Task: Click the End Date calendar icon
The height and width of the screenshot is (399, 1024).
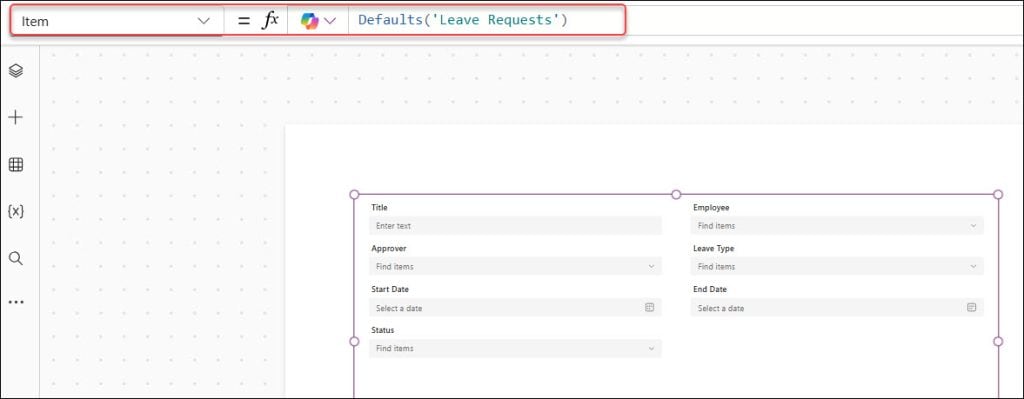Action: [x=972, y=307]
